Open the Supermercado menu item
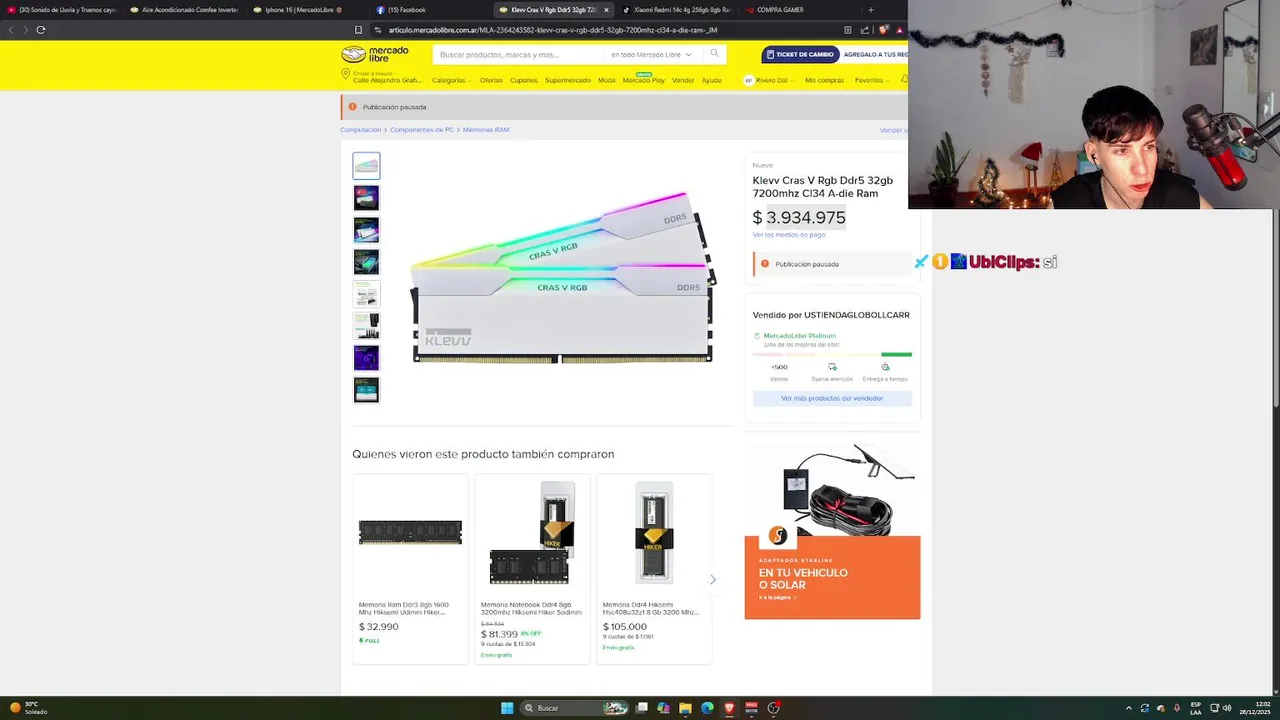1280x720 pixels. (568, 80)
